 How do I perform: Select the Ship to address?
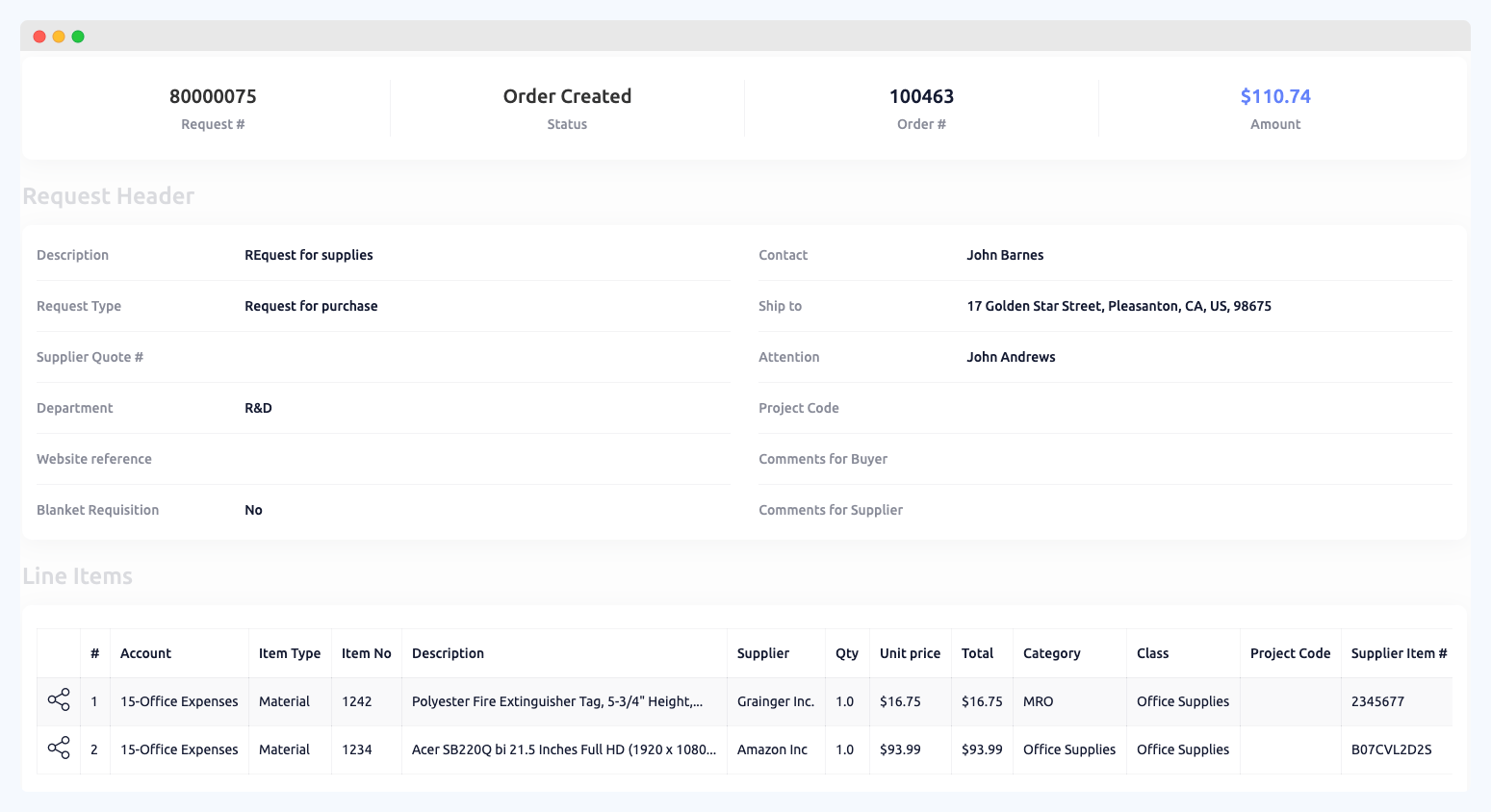click(x=1118, y=306)
